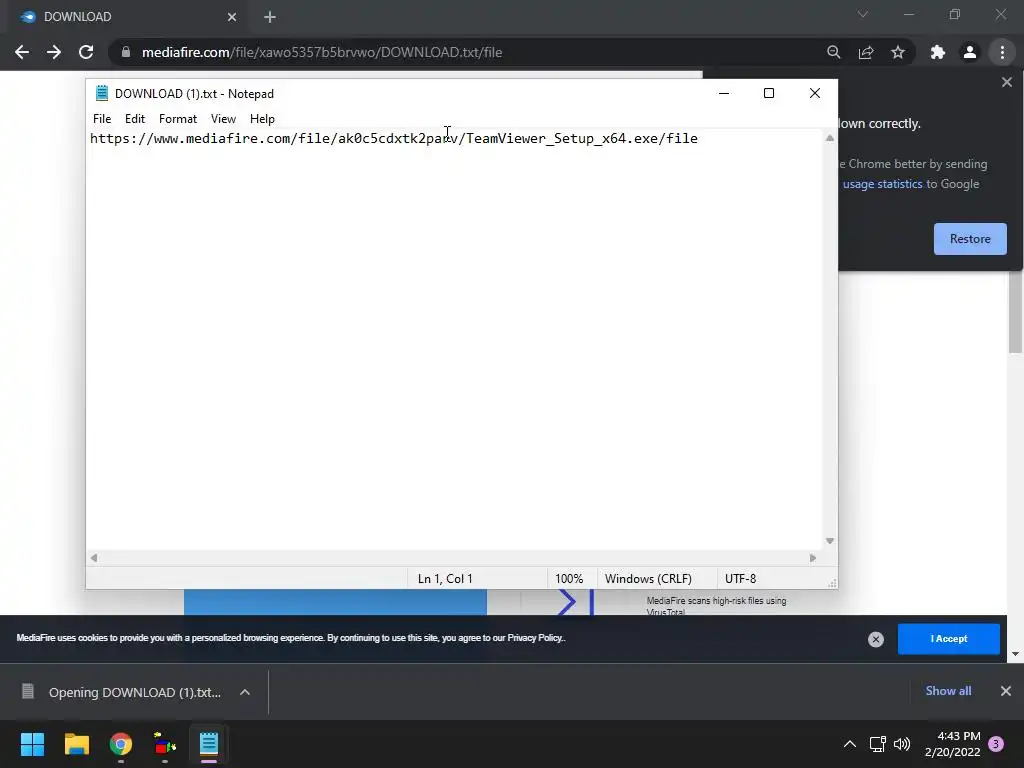
Task: Expand download item options chevron
Action: [x=245, y=692]
